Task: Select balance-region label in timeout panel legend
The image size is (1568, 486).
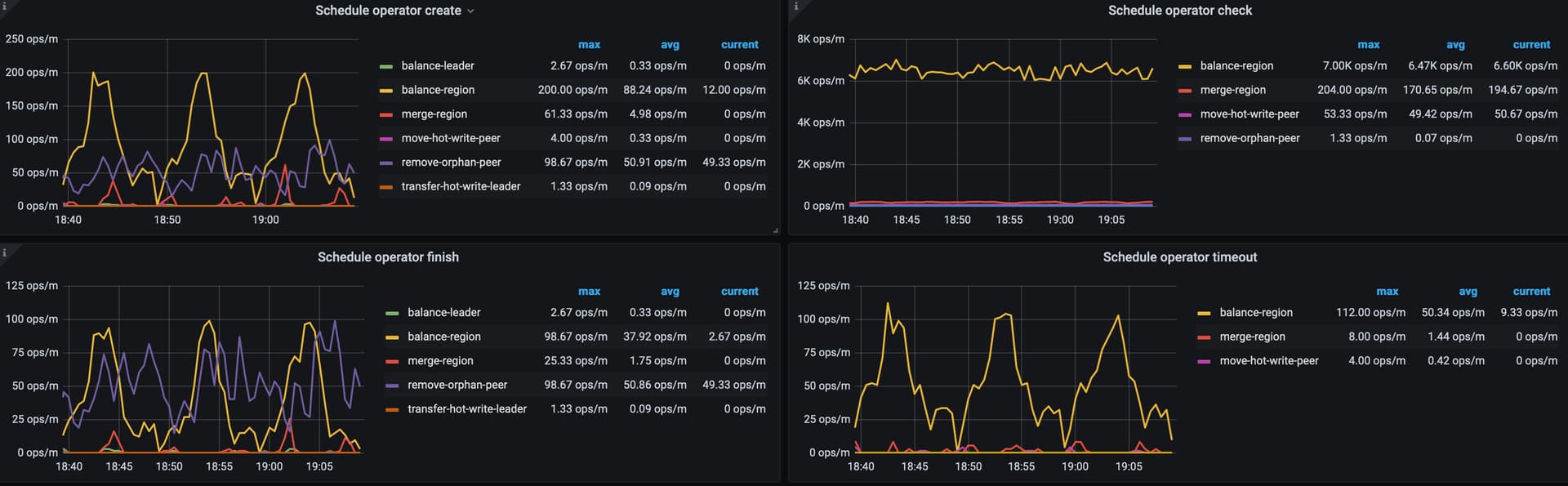Action: (1255, 313)
